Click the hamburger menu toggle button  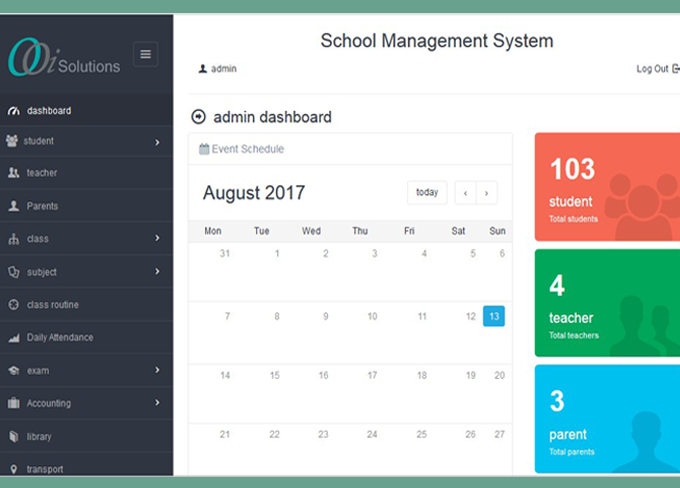pos(145,54)
